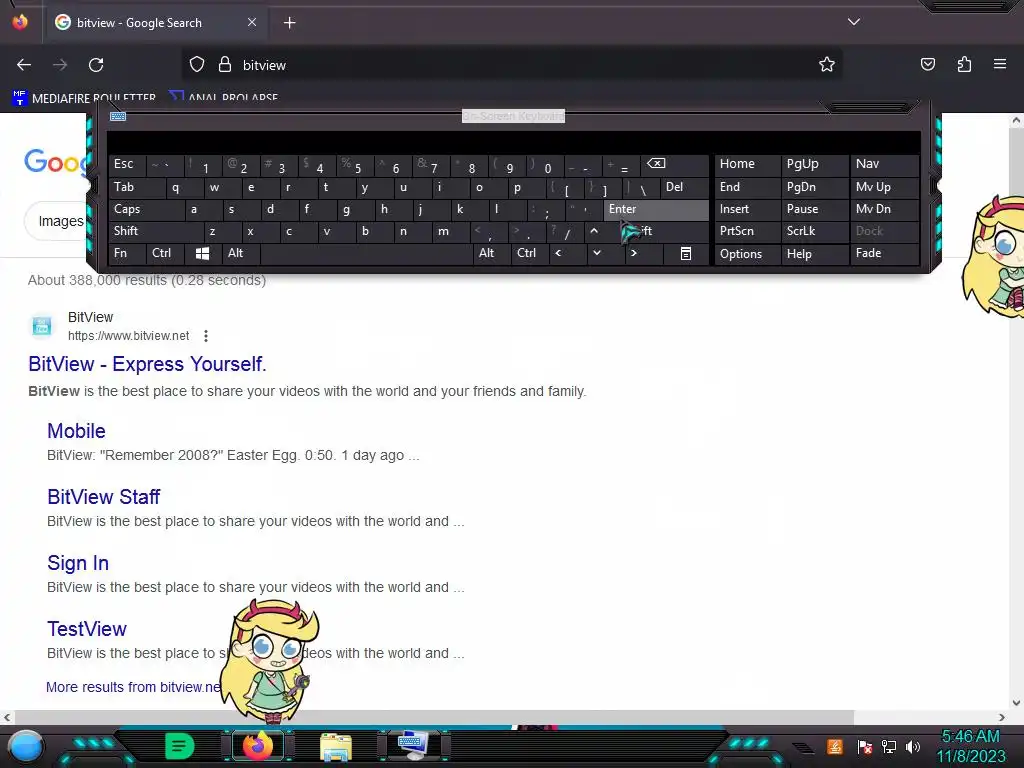The image size is (1024, 768).
Task: Open the TestView sitelink
Action: (x=87, y=629)
